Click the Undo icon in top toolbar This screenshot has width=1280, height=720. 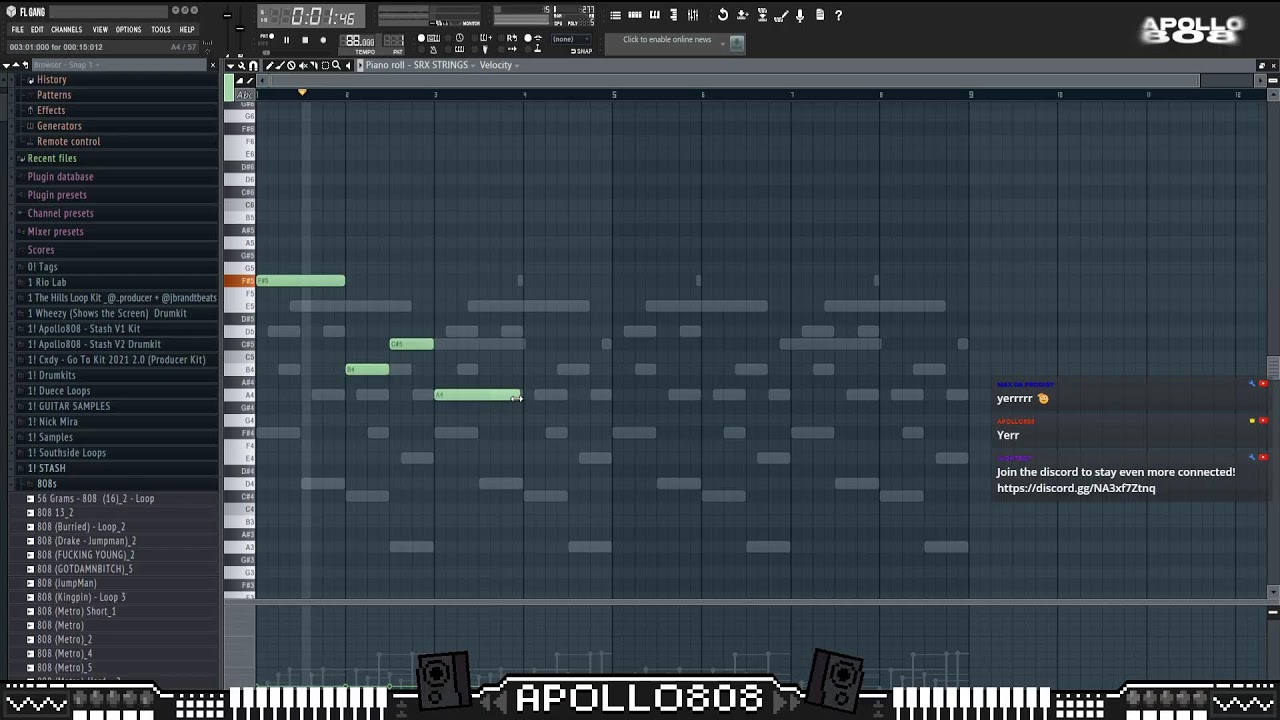click(x=723, y=15)
